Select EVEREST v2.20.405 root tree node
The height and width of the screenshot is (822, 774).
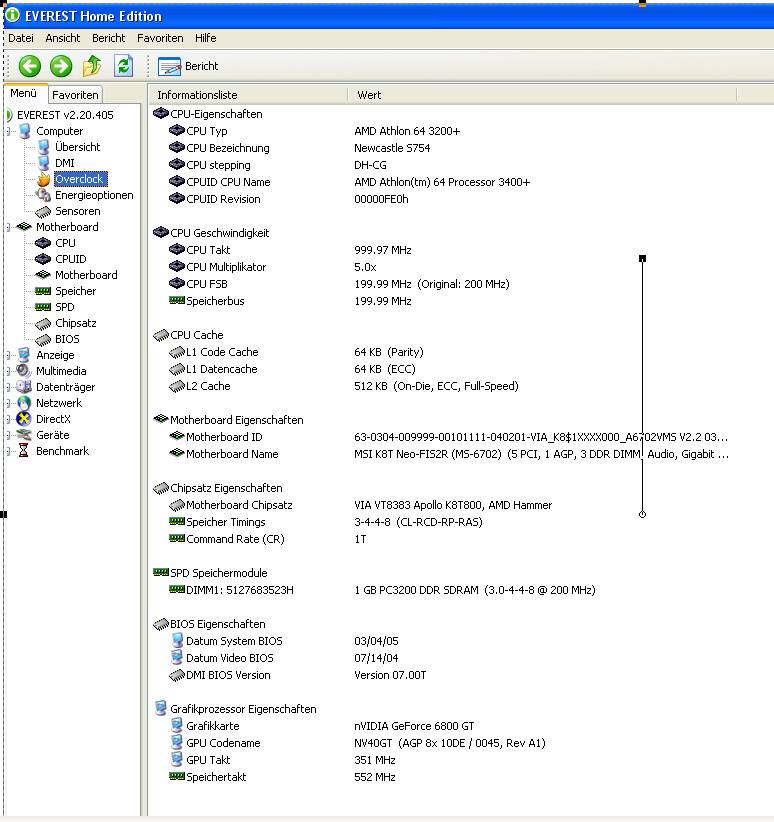pos(65,115)
